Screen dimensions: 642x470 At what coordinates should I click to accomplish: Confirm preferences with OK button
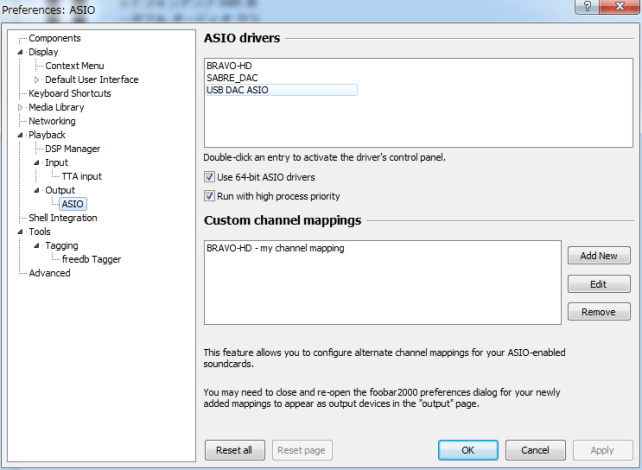[467, 450]
